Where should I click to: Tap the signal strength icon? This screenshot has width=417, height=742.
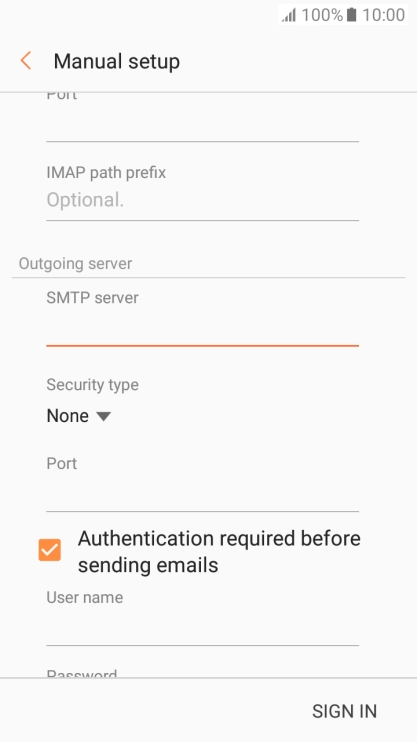click(289, 15)
